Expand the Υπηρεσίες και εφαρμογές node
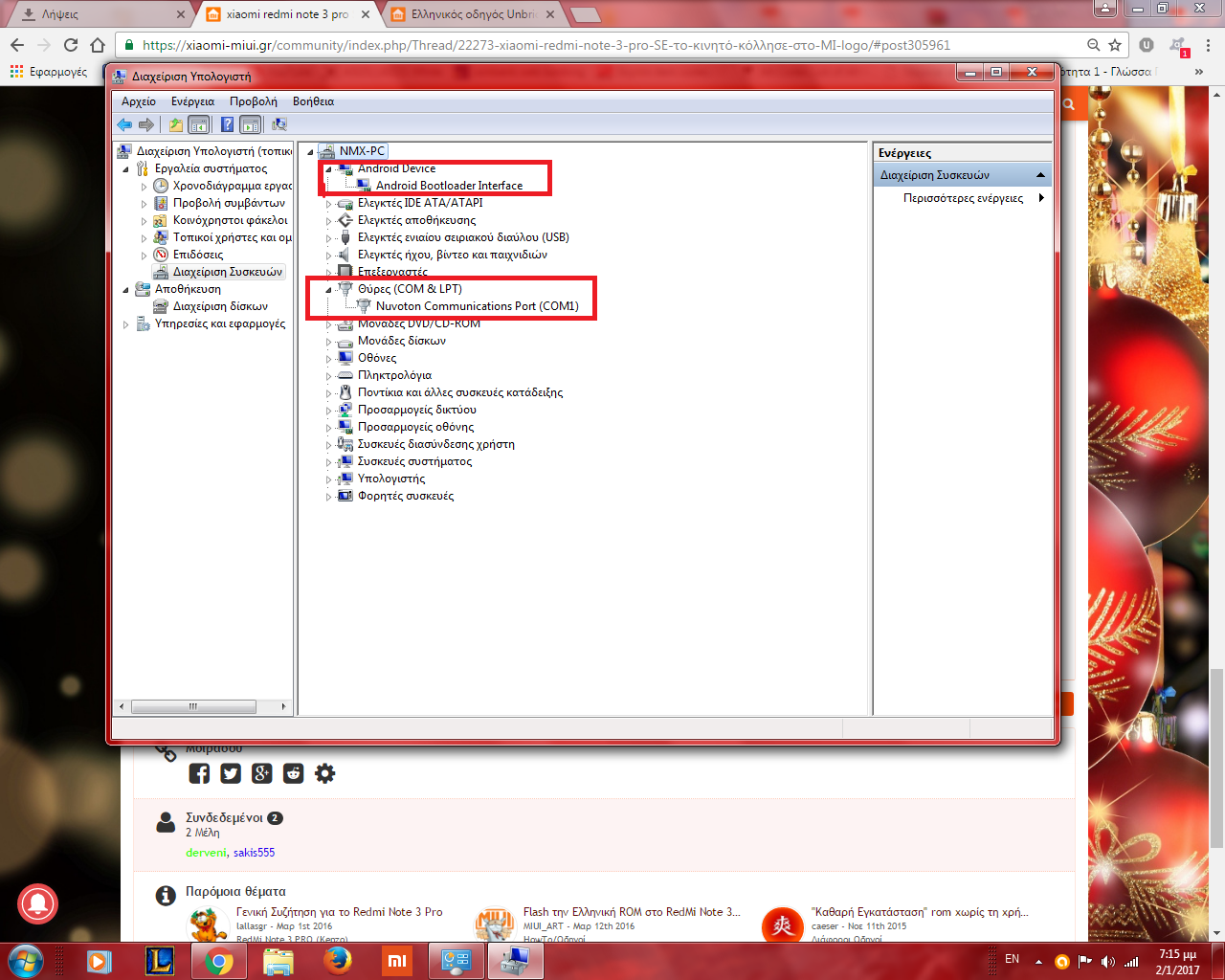This screenshot has width=1225, height=980. pos(125,323)
